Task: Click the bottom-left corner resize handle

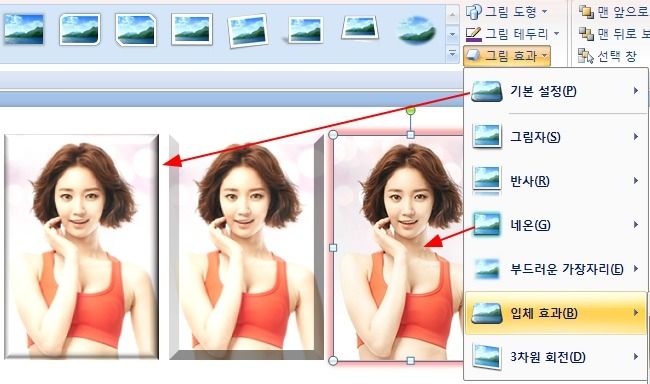Action: [x=333, y=360]
